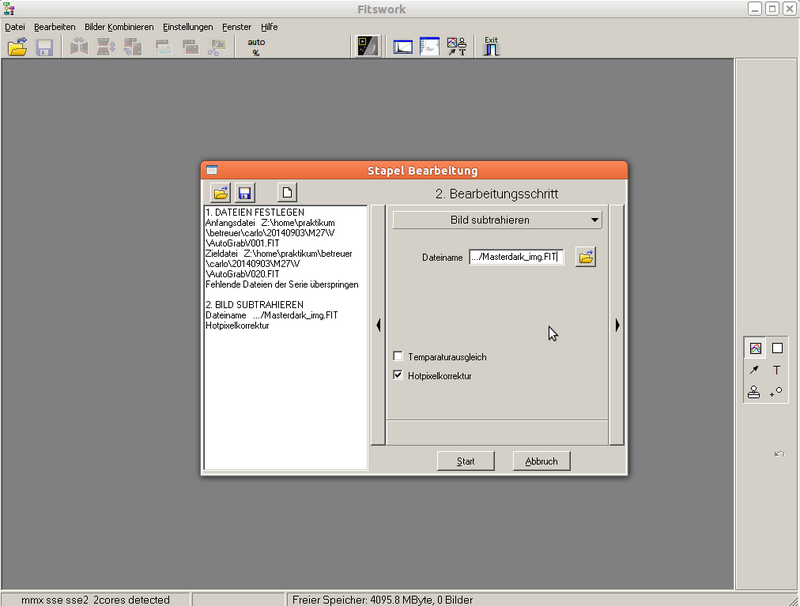The image size is (800, 606).
Task: Select the circle point marker tool
Action: click(777, 391)
